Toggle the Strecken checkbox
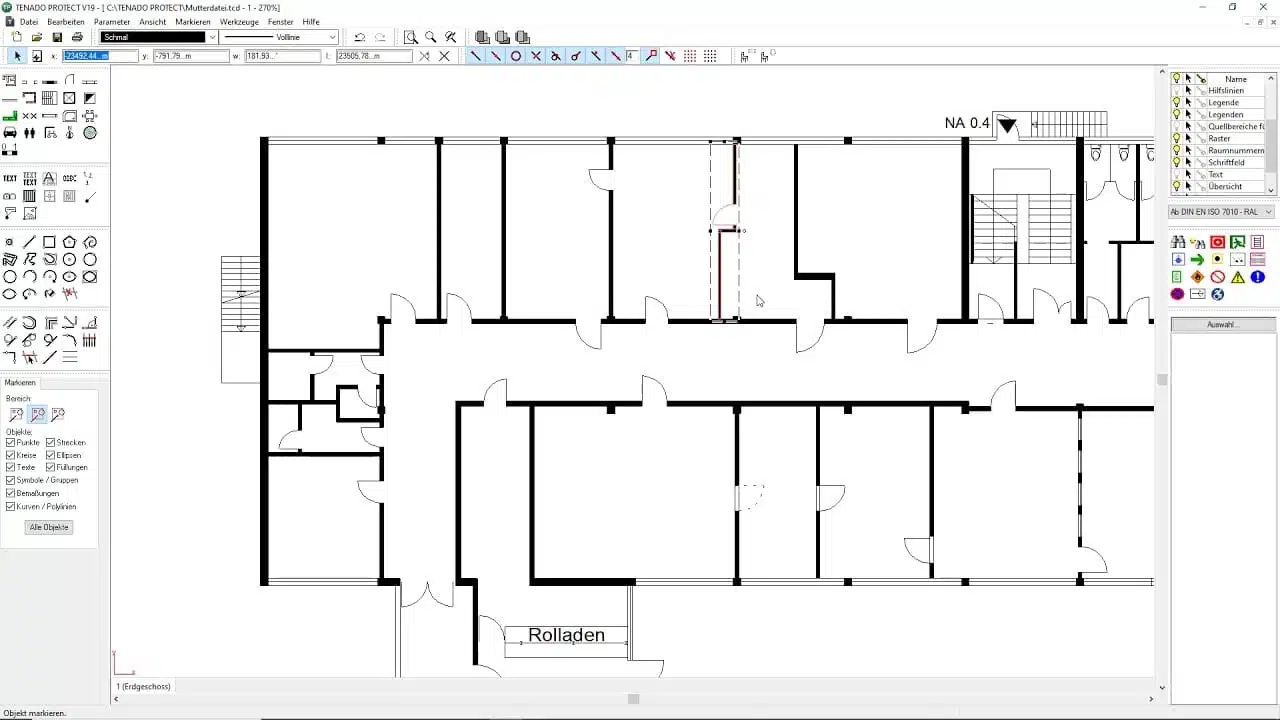The width and height of the screenshot is (1280, 720). point(51,442)
